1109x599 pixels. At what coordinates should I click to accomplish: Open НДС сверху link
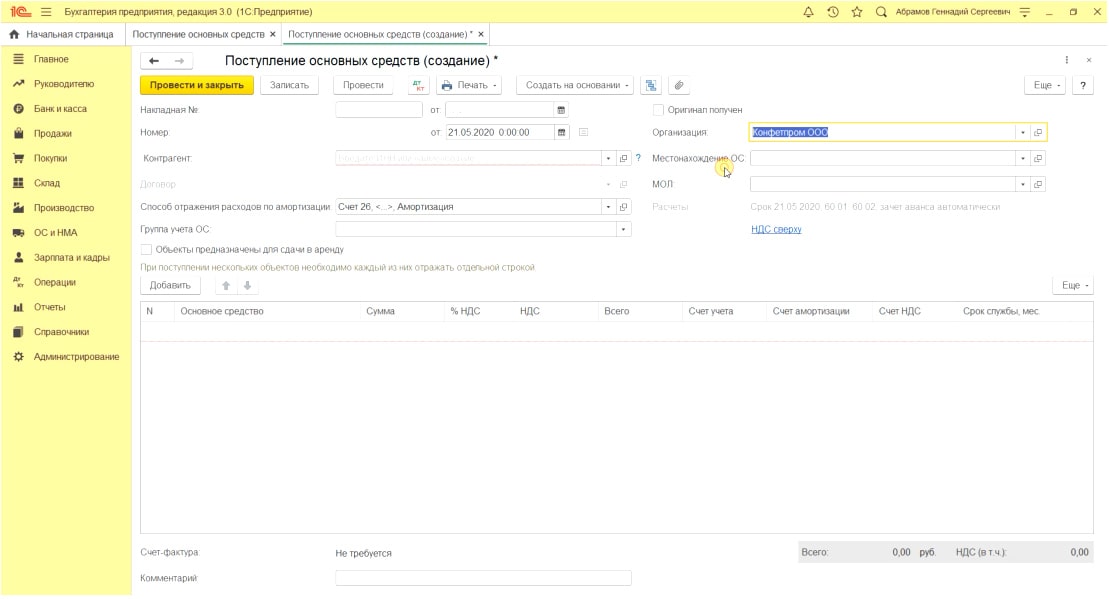coord(776,230)
